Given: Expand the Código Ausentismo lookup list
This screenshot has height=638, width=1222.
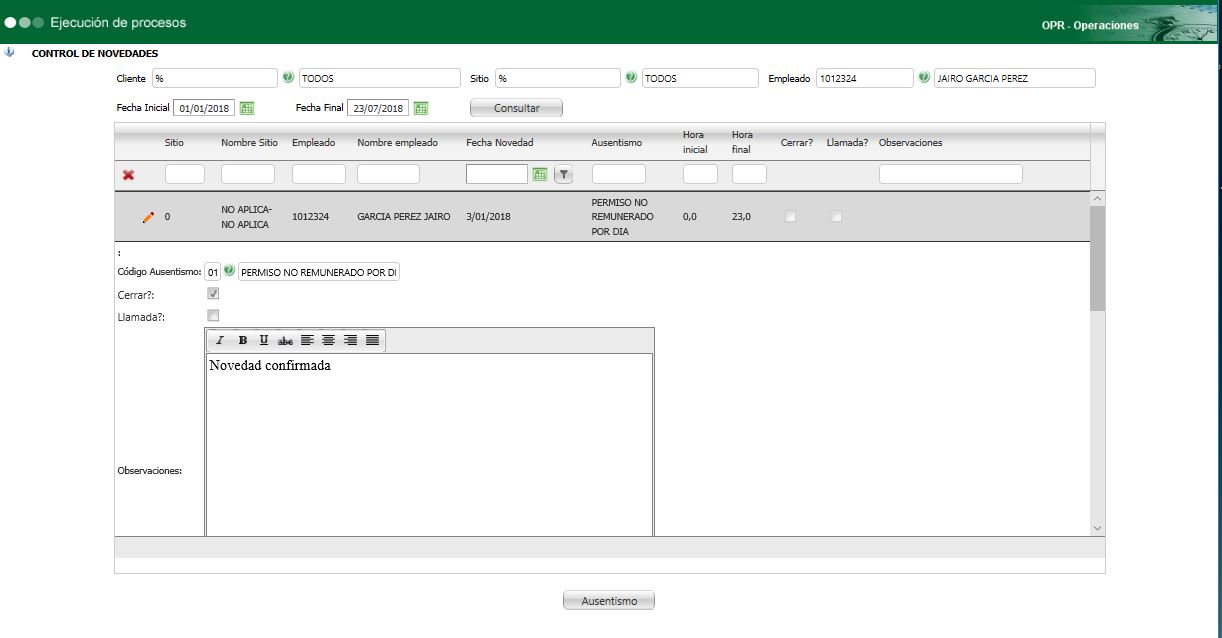Looking at the screenshot, I should tap(229, 272).
